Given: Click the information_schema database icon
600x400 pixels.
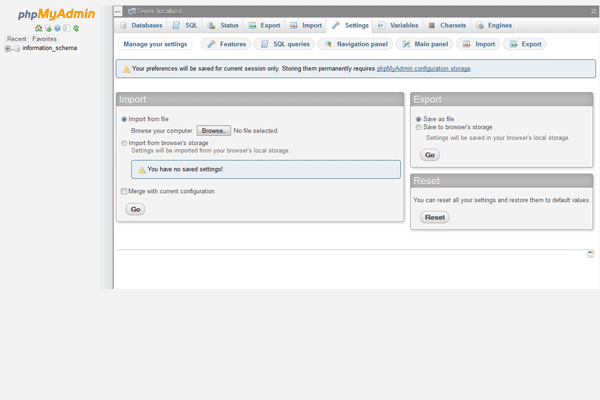Looking at the screenshot, I should coord(17,48).
